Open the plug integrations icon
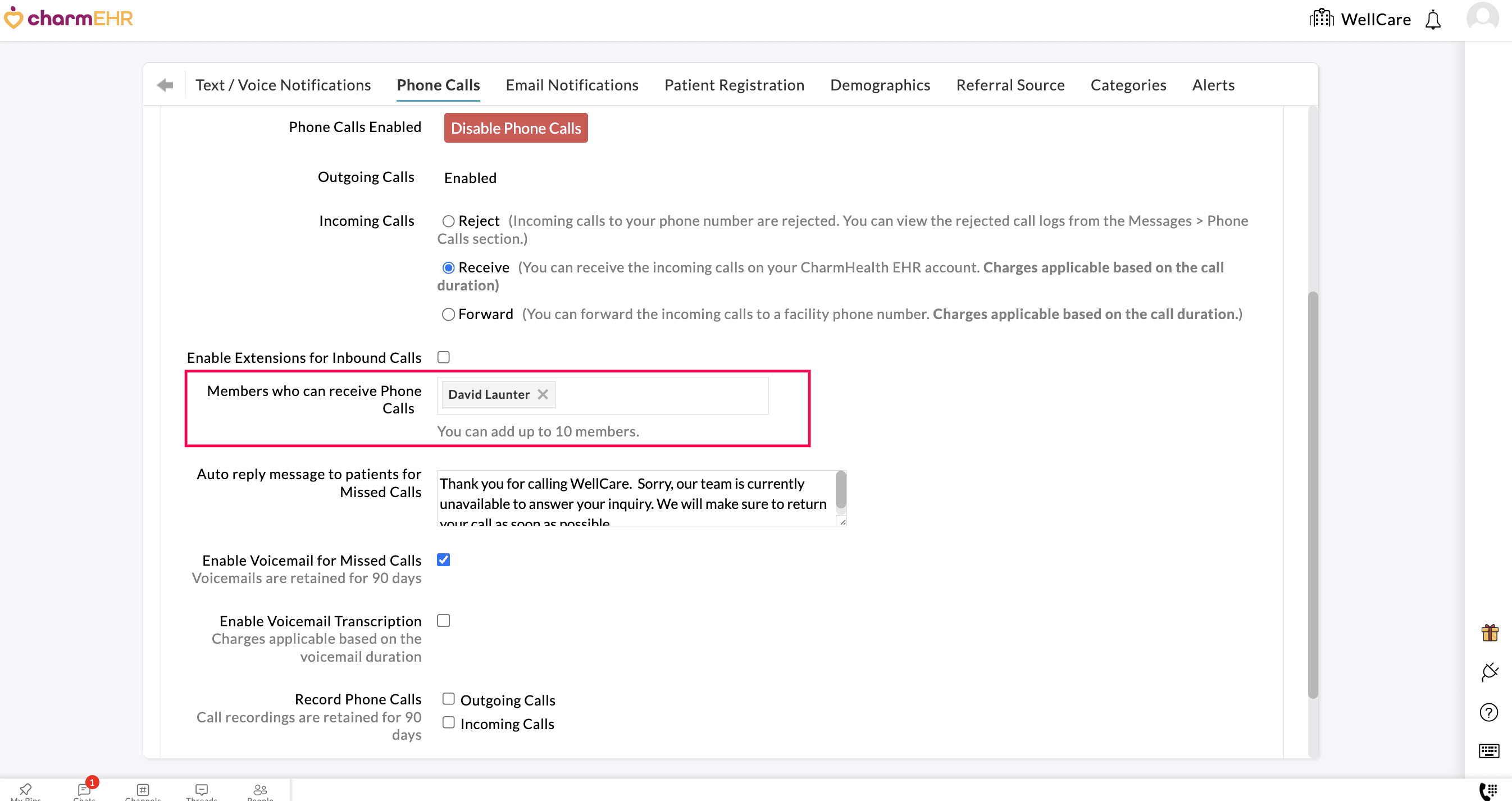This screenshot has height=801, width=1512. (x=1489, y=672)
